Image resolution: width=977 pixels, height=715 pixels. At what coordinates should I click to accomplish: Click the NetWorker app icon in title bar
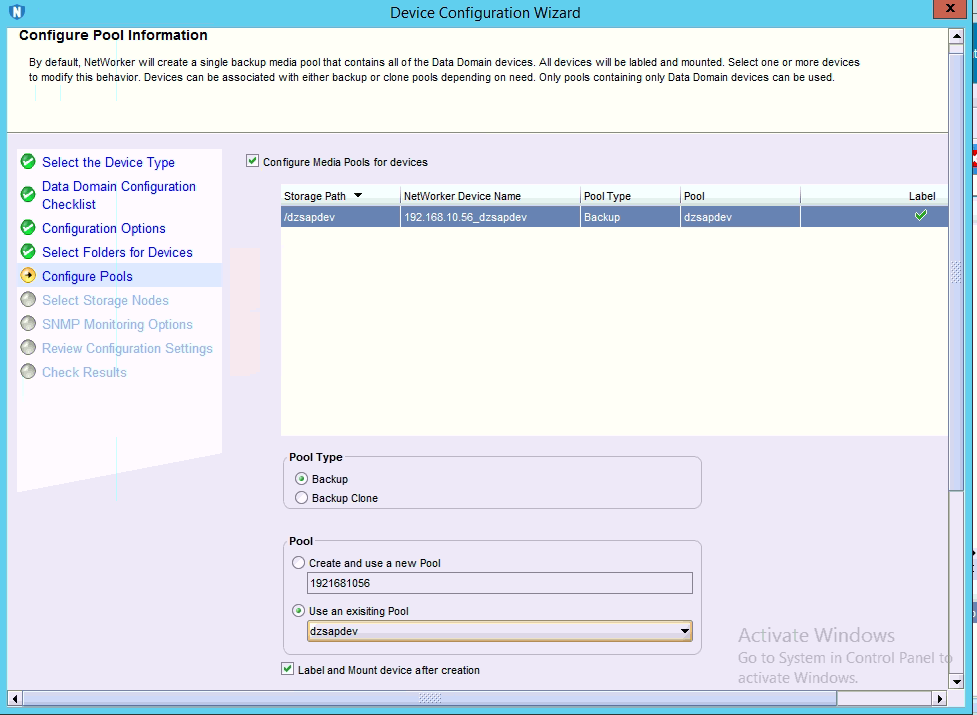(15, 12)
